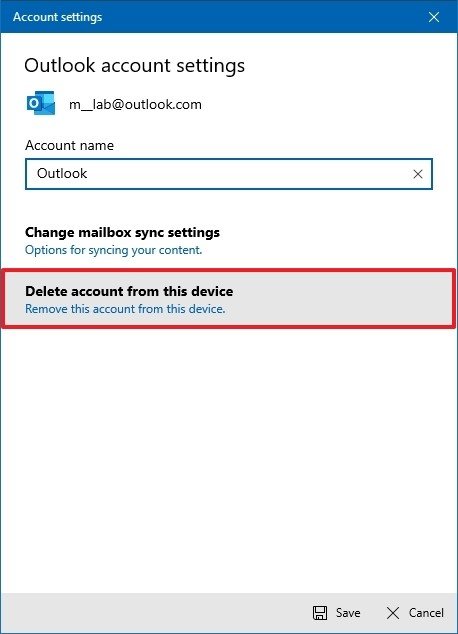Click the empty gray footer bar area
The image size is (458, 634).
tap(154, 613)
